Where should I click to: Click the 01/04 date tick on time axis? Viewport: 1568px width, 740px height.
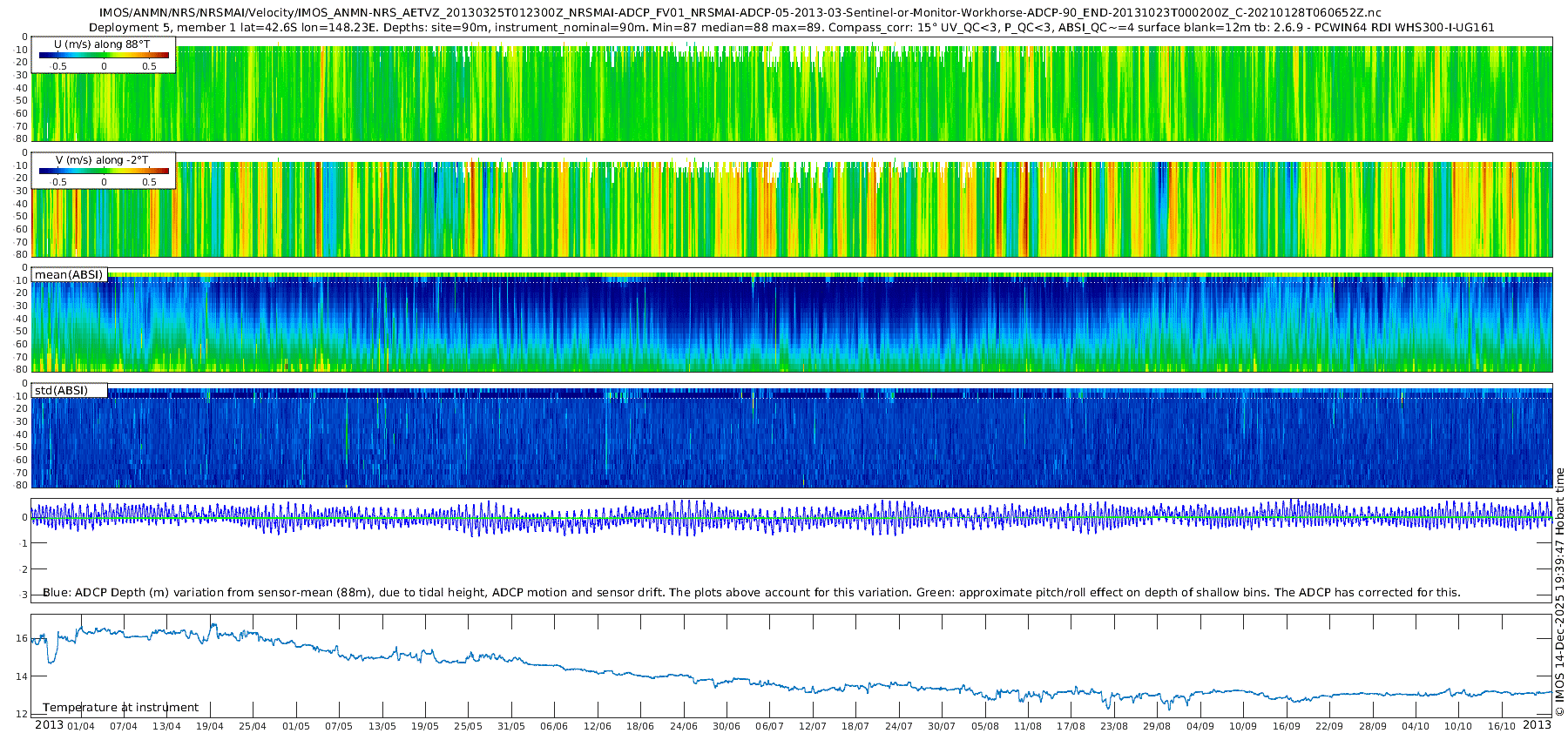coord(81,726)
